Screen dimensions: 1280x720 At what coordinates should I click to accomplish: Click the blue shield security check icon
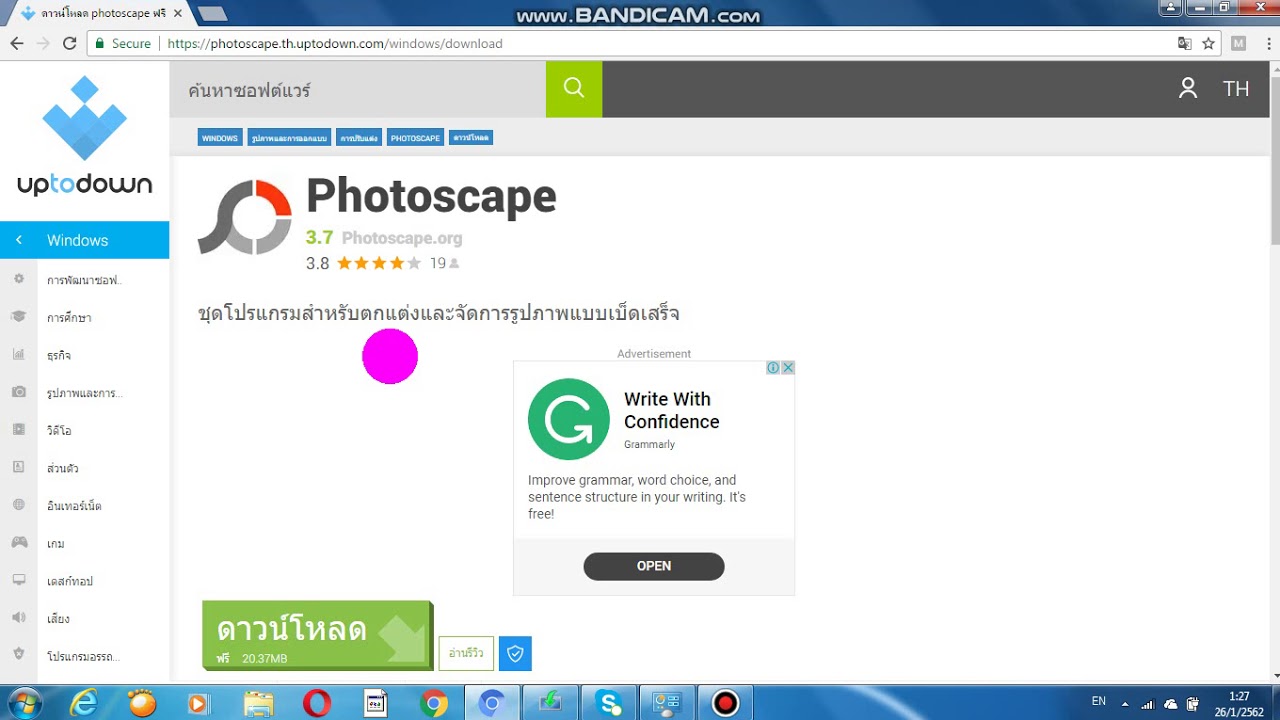(x=515, y=653)
